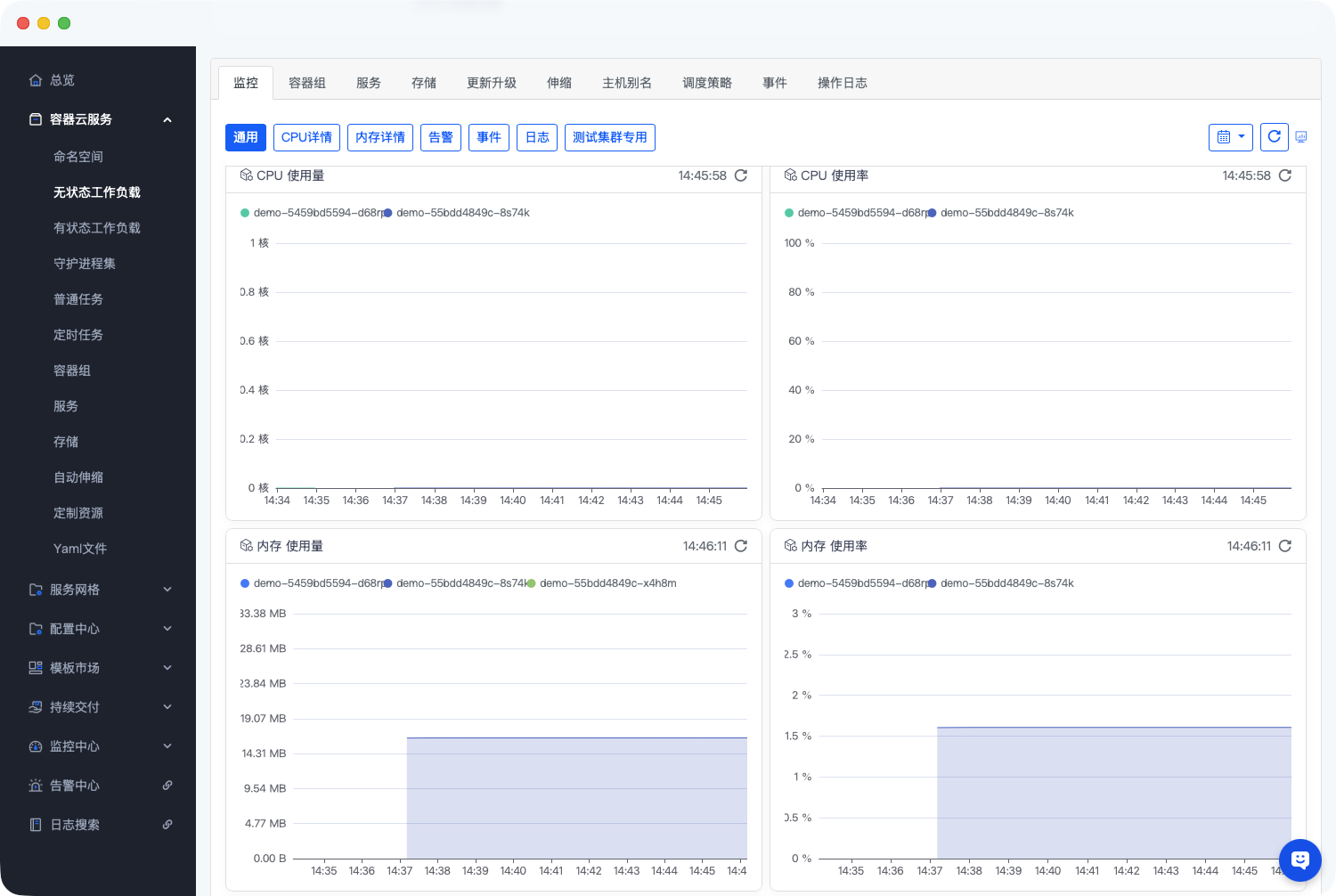
Task: Click the CPU详情 filter button
Action: [x=306, y=137]
